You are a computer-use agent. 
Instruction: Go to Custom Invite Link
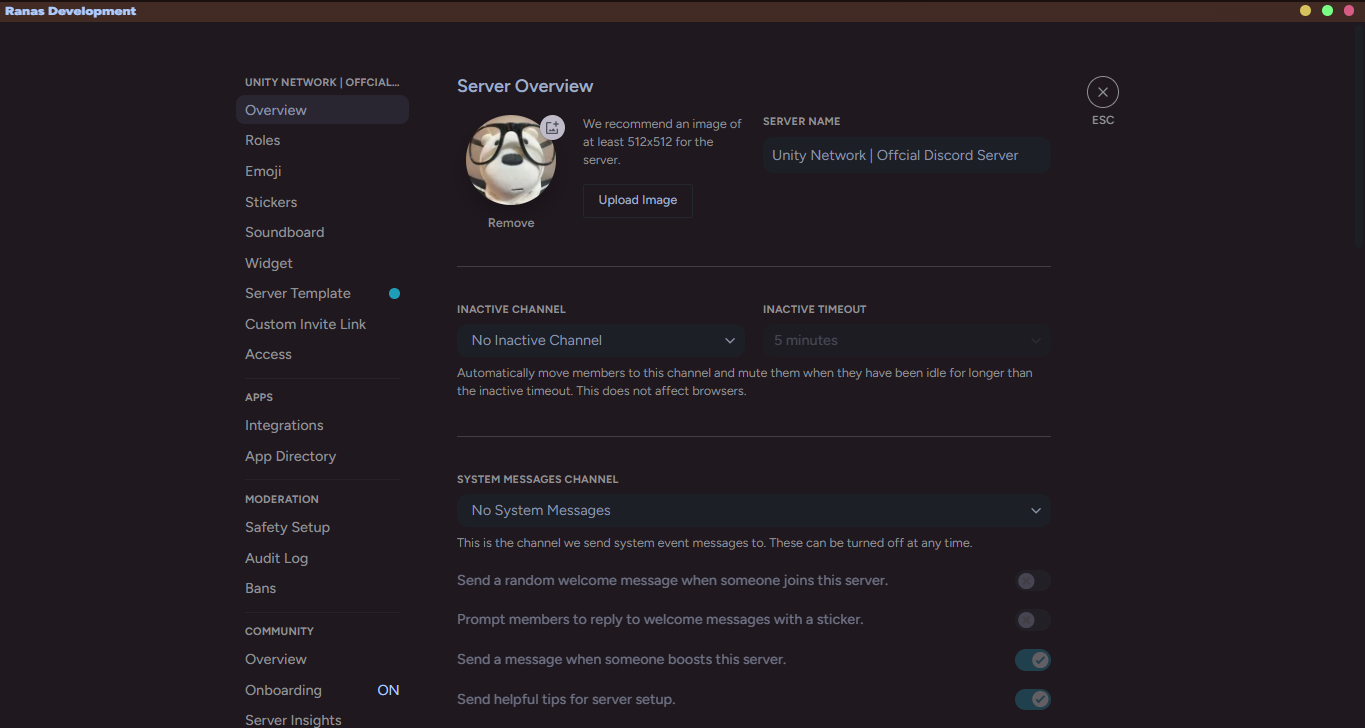(x=322, y=324)
